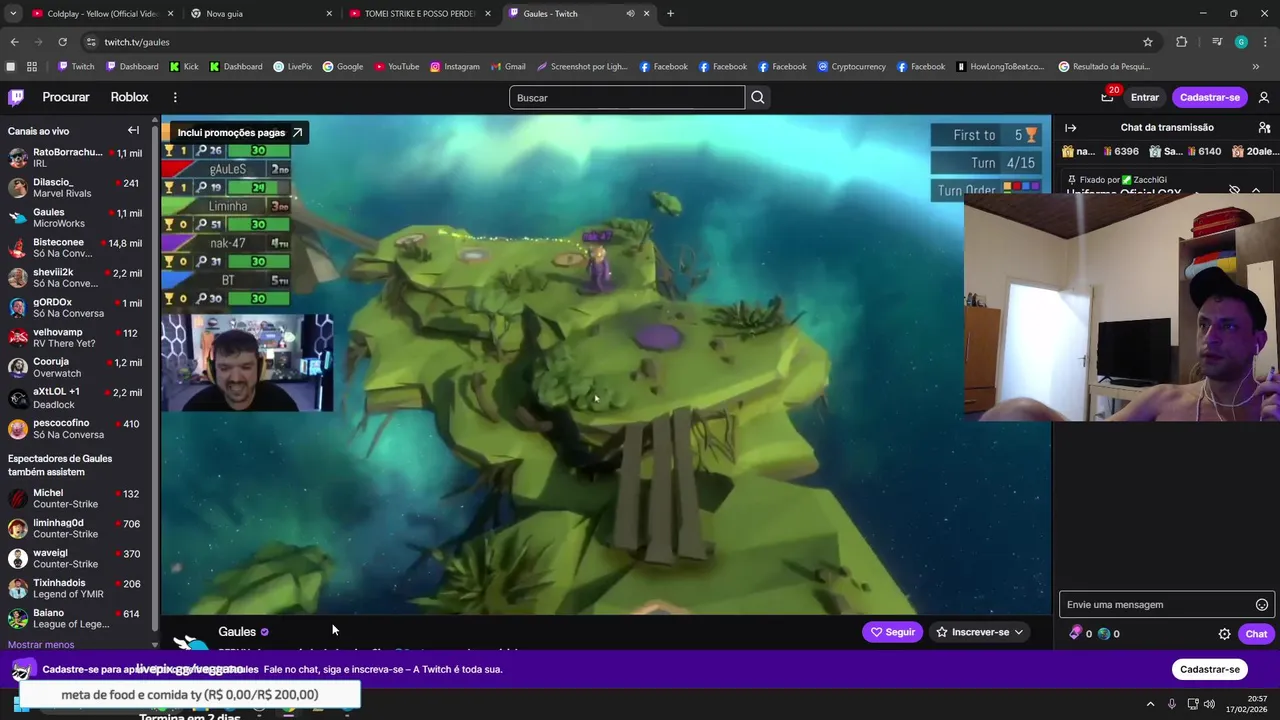Screen dimensions: 1280x720
Task: Open the Gmail bookmark
Action: [508, 67]
